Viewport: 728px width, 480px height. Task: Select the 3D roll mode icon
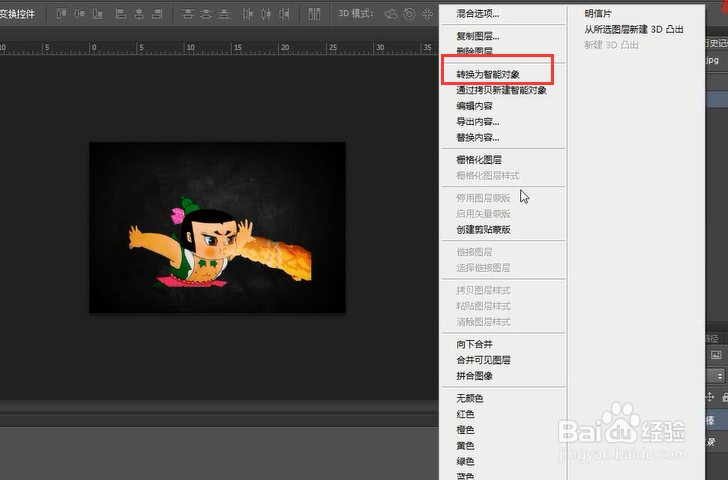tap(409, 14)
